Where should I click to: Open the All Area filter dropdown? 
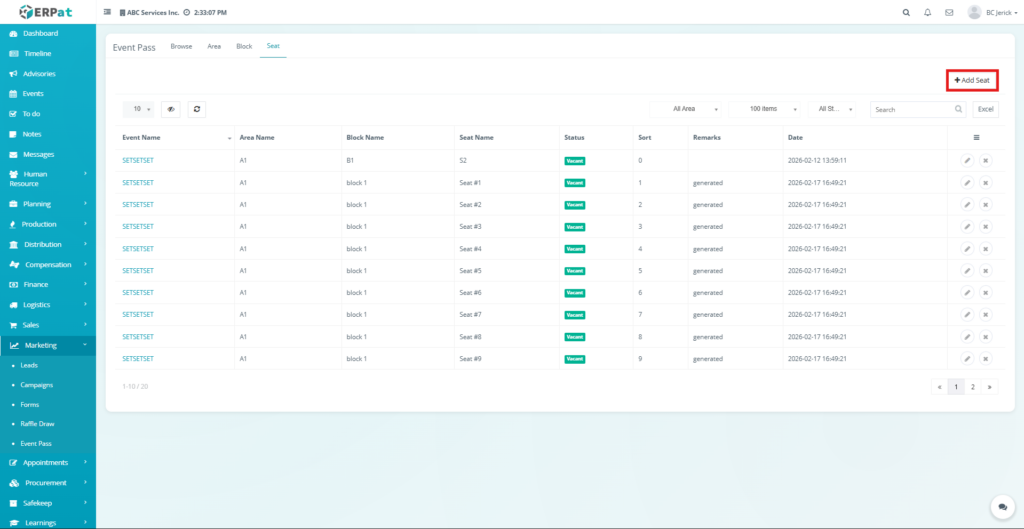[x=686, y=109]
